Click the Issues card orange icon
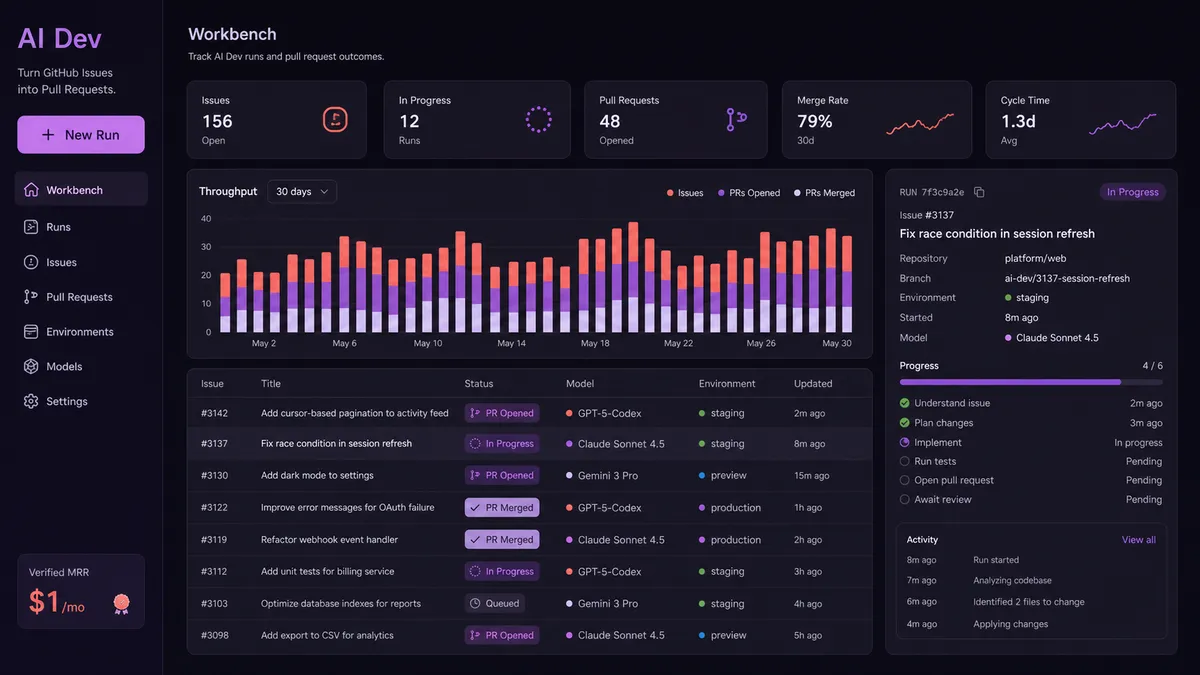The width and height of the screenshot is (1200, 675). coord(335,120)
